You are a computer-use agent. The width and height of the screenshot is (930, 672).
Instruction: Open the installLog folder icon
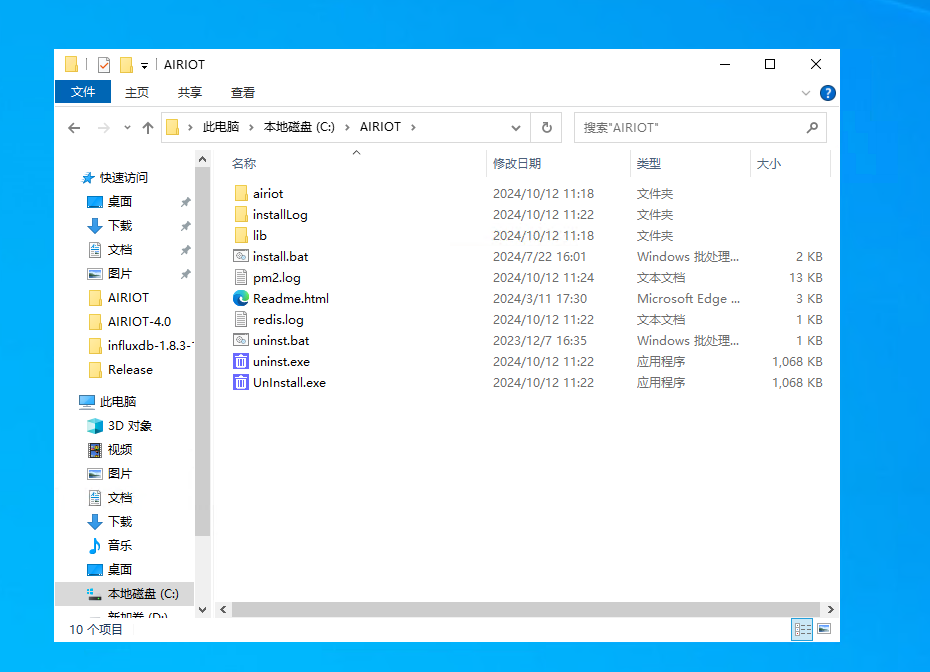click(241, 214)
